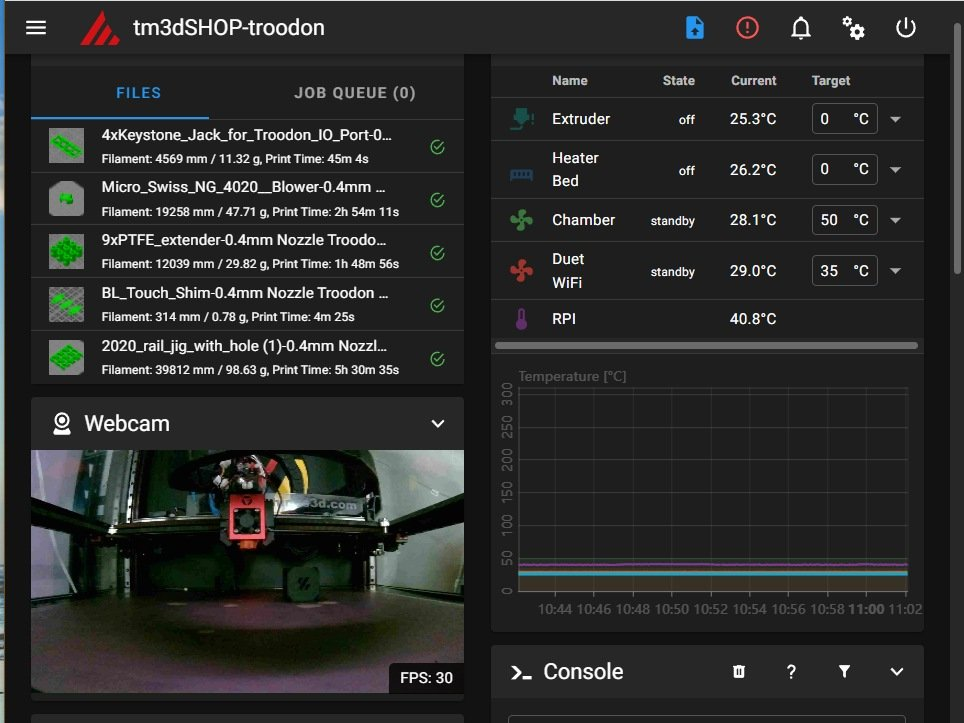Click status check of Micro_Swiss_NG_4020 file
Viewport: 964px width, 723px height.
[437, 200]
